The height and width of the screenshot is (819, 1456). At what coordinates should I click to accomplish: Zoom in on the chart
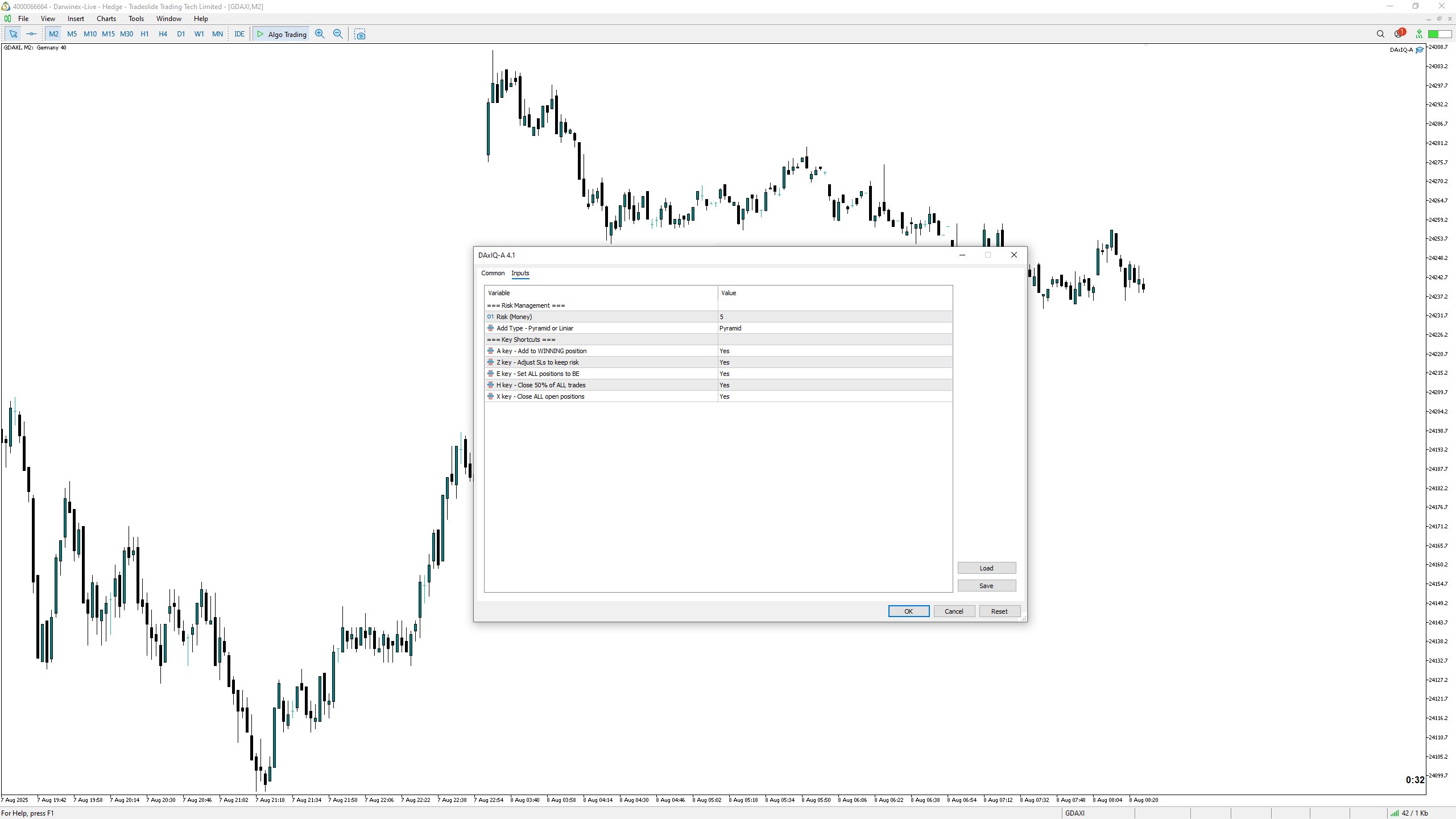tap(320, 34)
